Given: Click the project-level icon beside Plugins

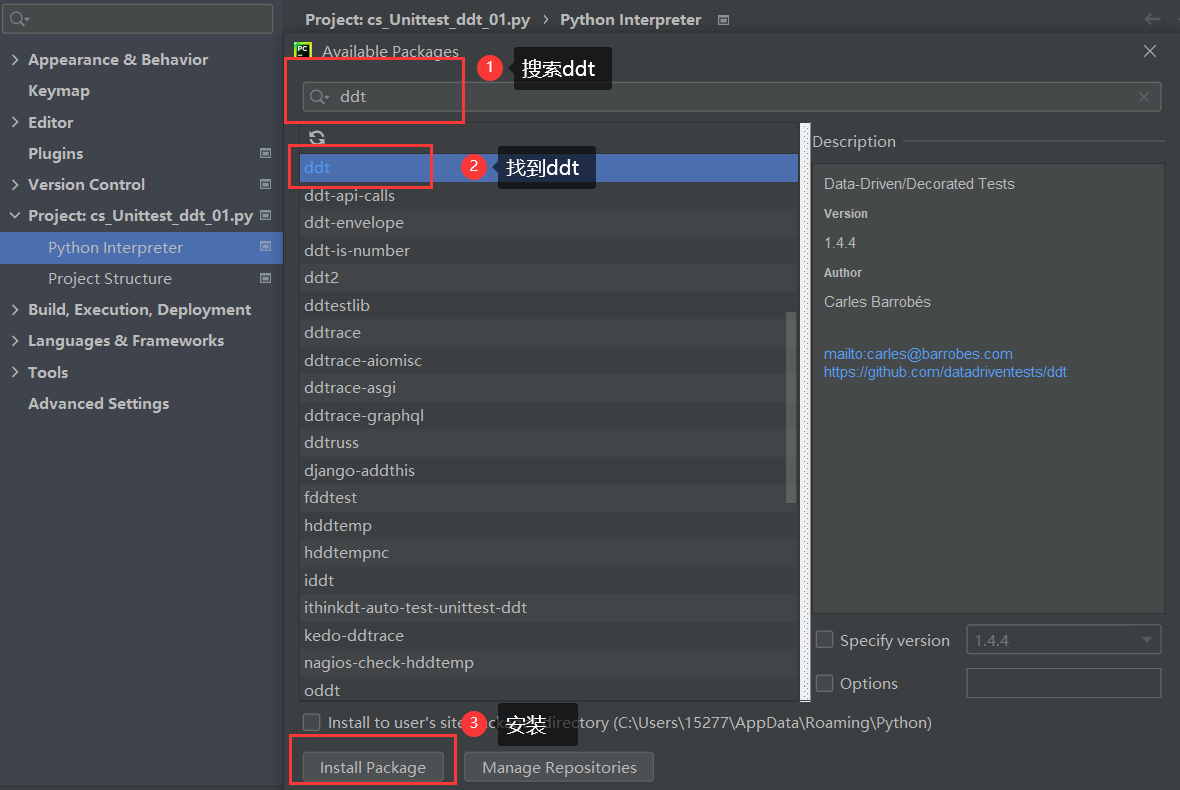Looking at the screenshot, I should (x=265, y=154).
